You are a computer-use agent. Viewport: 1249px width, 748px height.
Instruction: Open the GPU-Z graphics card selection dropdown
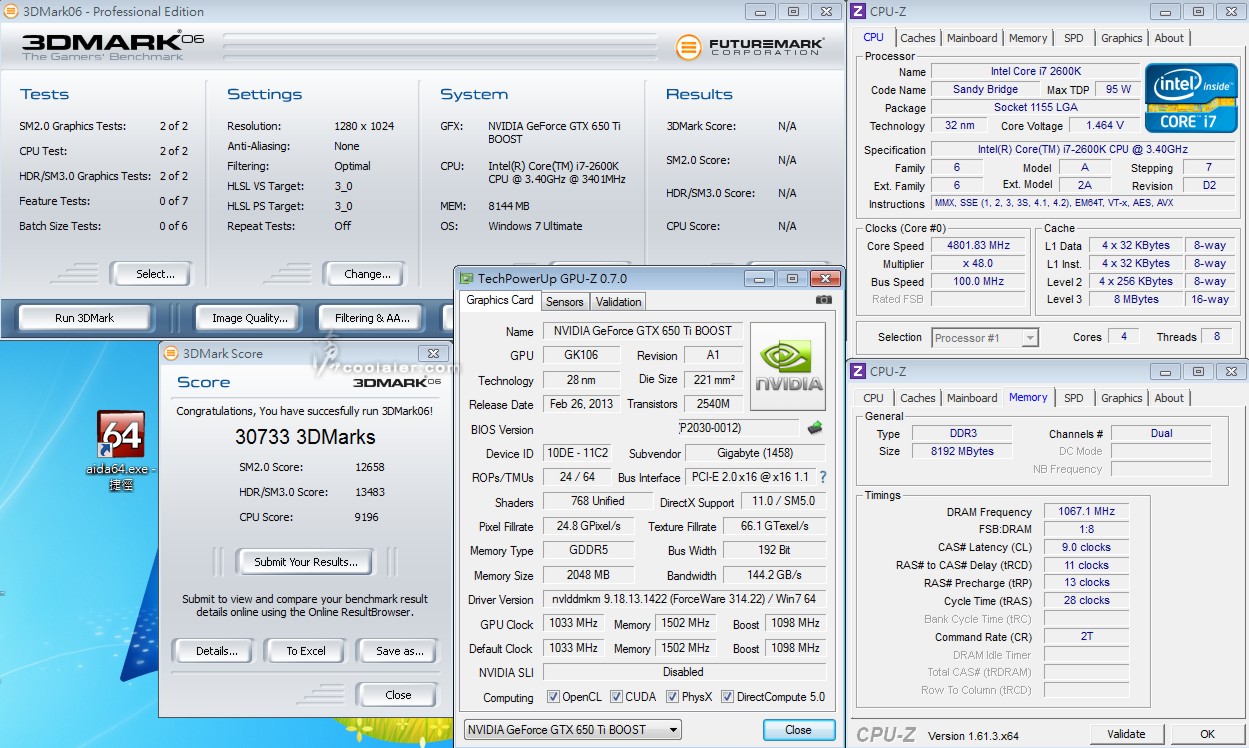click(x=572, y=730)
